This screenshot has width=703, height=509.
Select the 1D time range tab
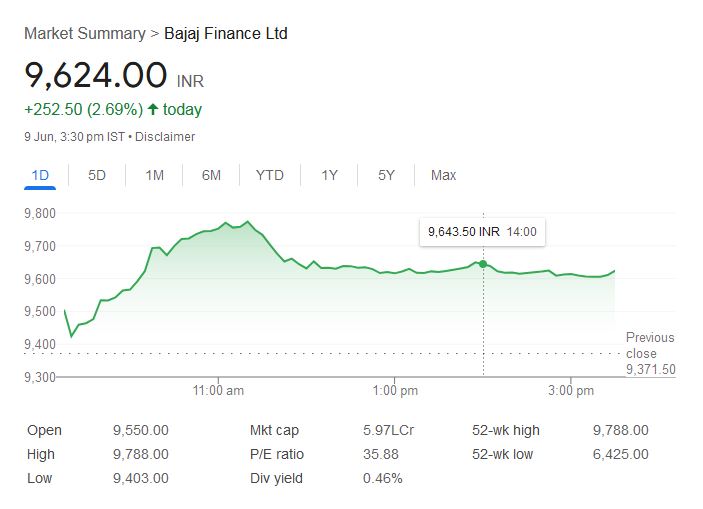coord(40,175)
